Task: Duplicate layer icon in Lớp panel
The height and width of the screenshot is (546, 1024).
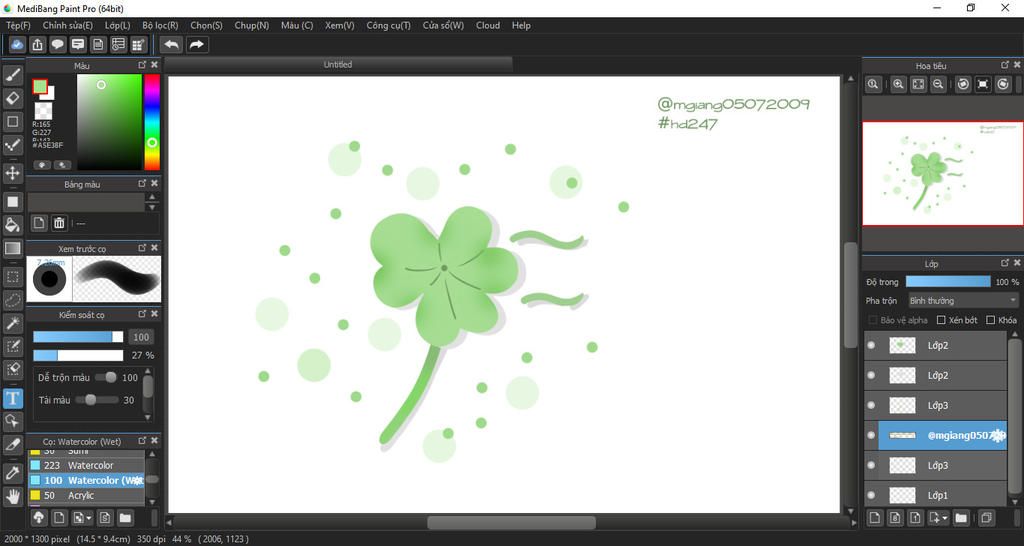Action: pyautogui.click(x=986, y=518)
